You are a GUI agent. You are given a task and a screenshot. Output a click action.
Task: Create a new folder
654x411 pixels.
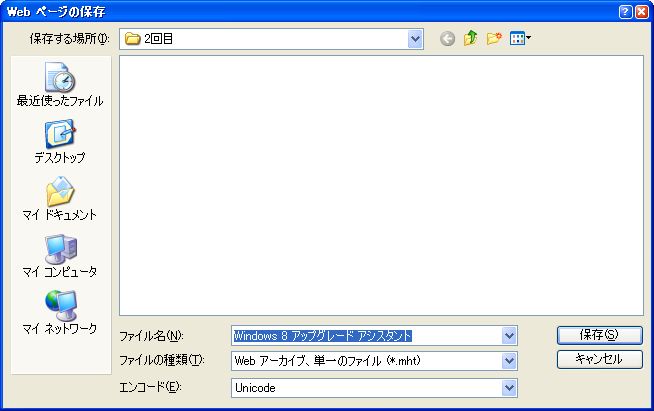coord(494,38)
